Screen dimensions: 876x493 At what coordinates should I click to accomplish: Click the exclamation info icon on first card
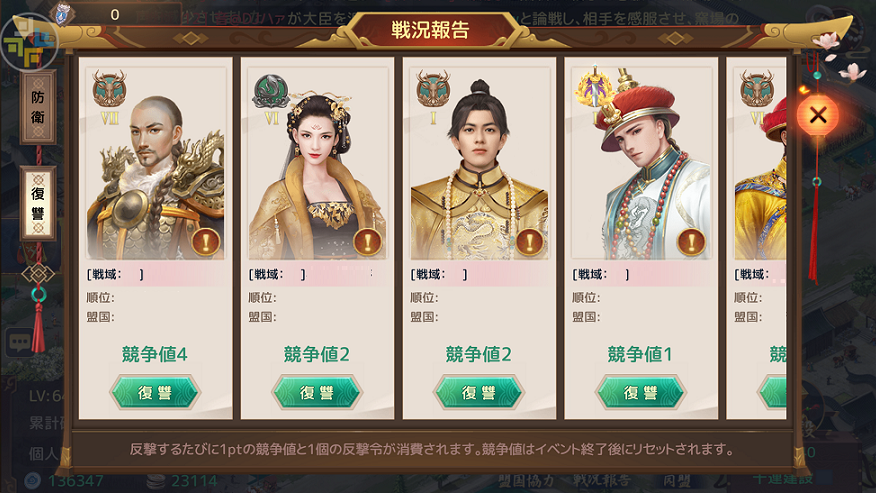[x=206, y=242]
